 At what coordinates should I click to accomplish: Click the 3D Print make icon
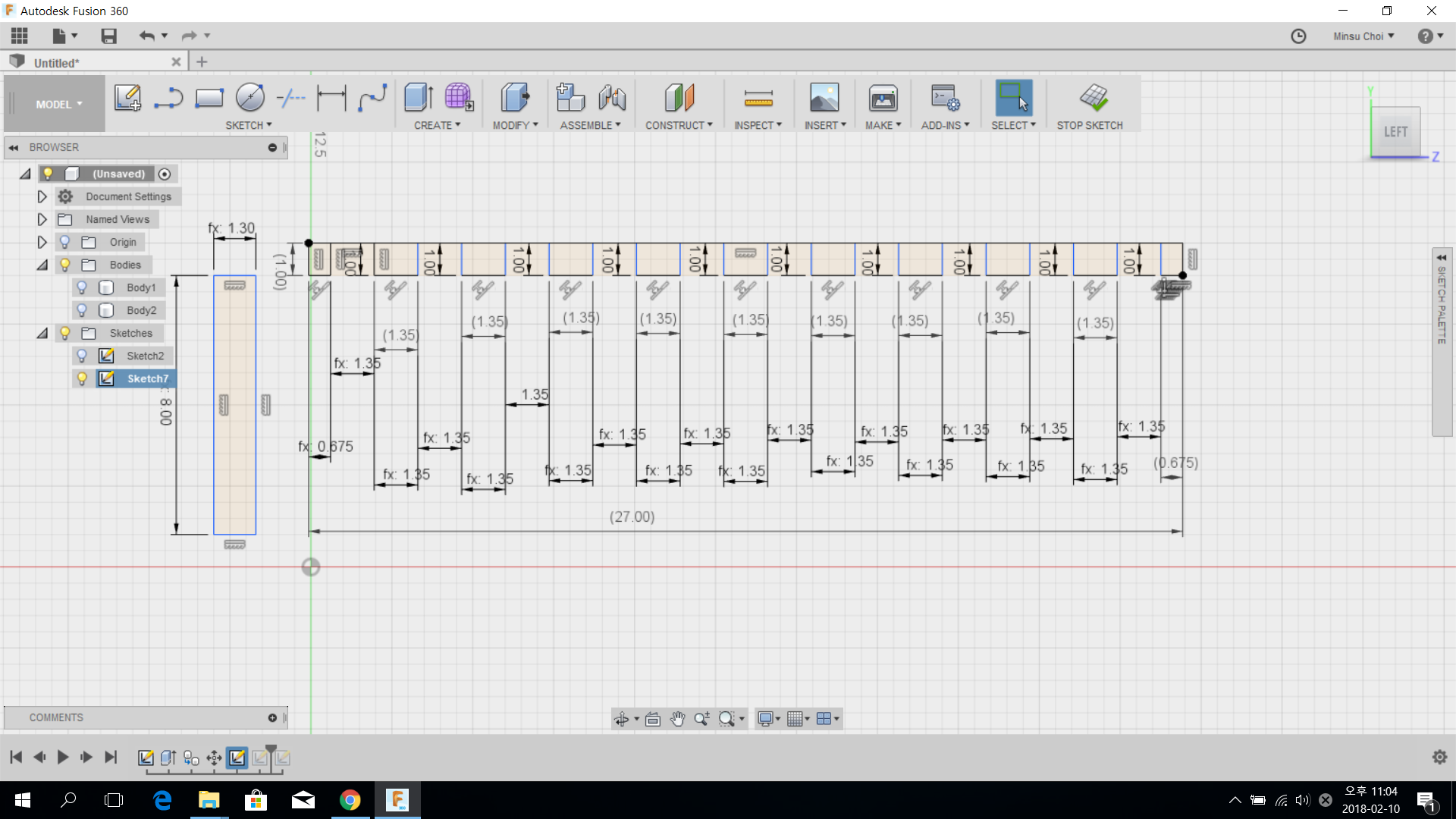tap(883, 98)
